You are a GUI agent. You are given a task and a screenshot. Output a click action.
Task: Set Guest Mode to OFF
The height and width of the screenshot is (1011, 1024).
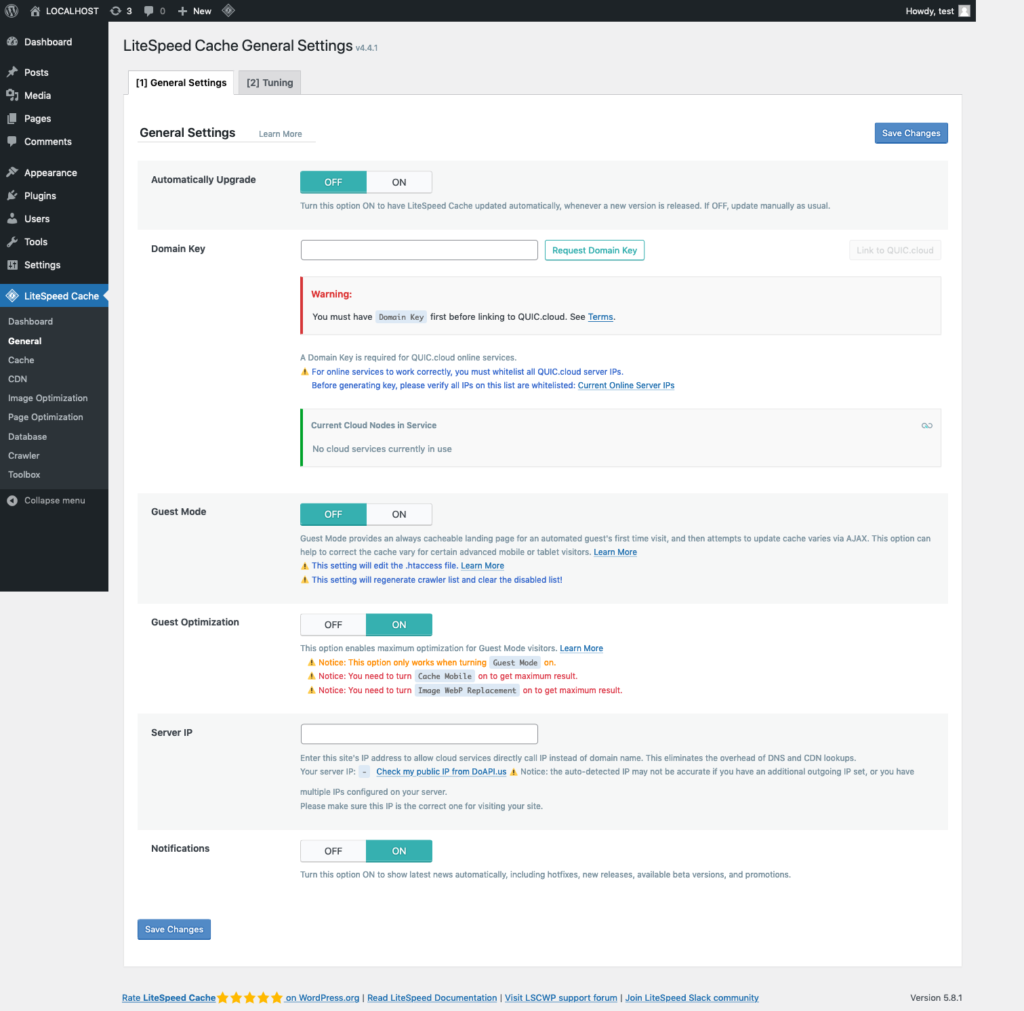(333, 515)
